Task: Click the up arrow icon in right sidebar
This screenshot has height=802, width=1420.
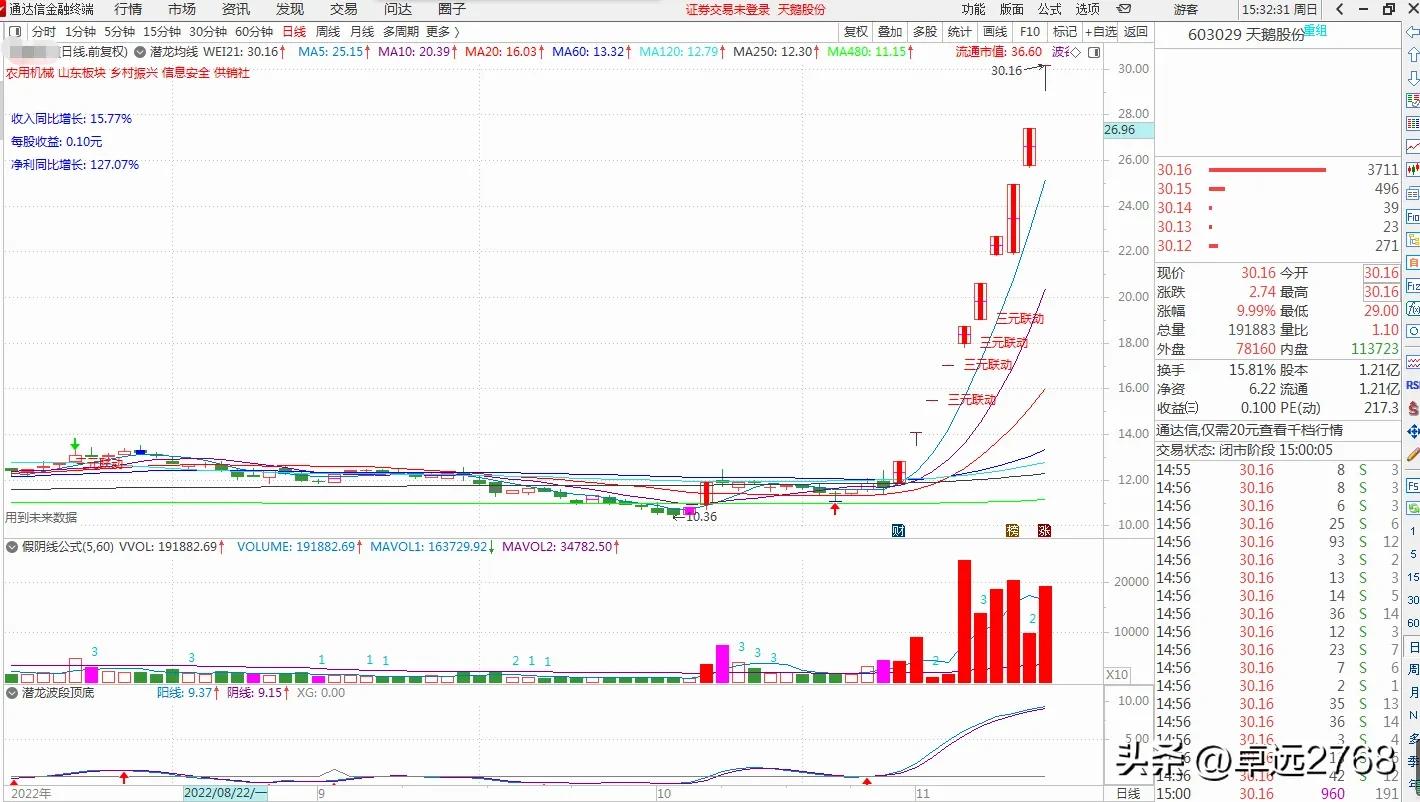Action: pyautogui.click(x=1412, y=55)
